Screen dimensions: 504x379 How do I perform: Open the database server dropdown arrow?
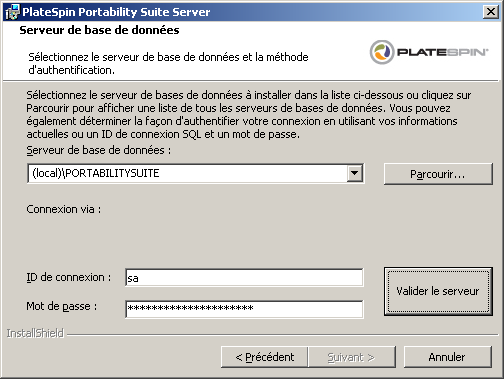(x=354, y=173)
